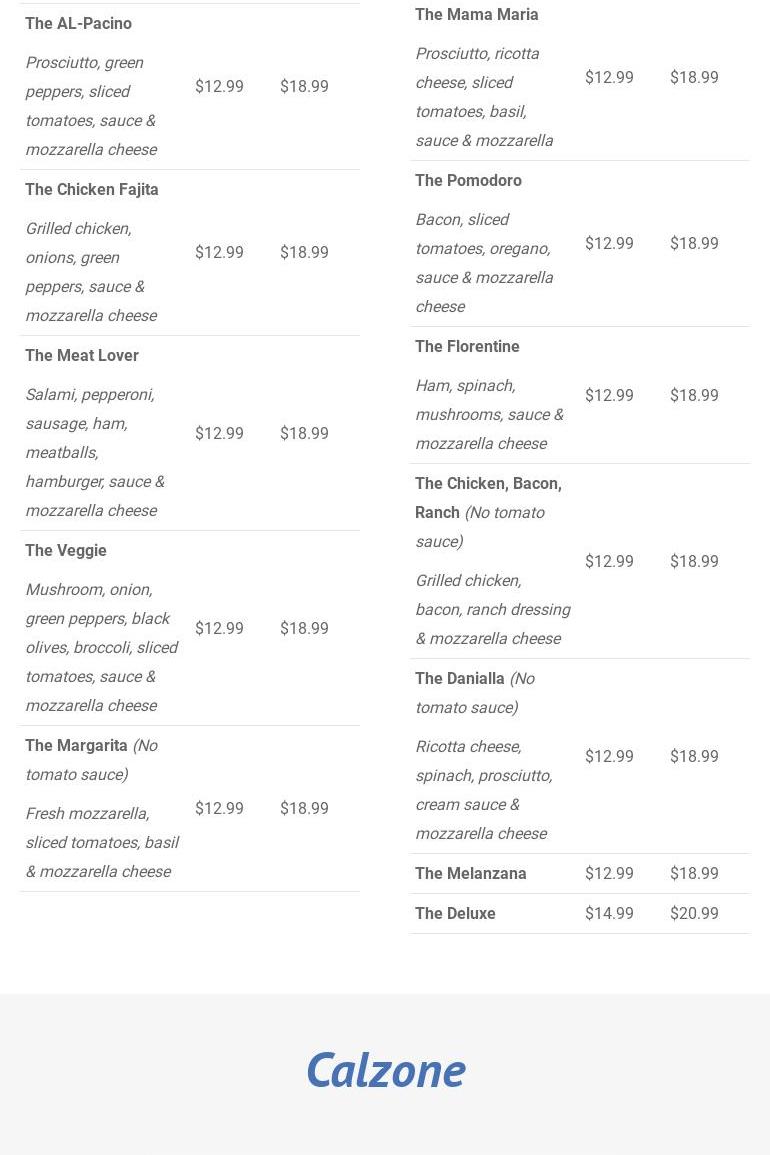The height and width of the screenshot is (1155, 770).
Task: Select The Pomodoro pizza title
Action: point(468,180)
